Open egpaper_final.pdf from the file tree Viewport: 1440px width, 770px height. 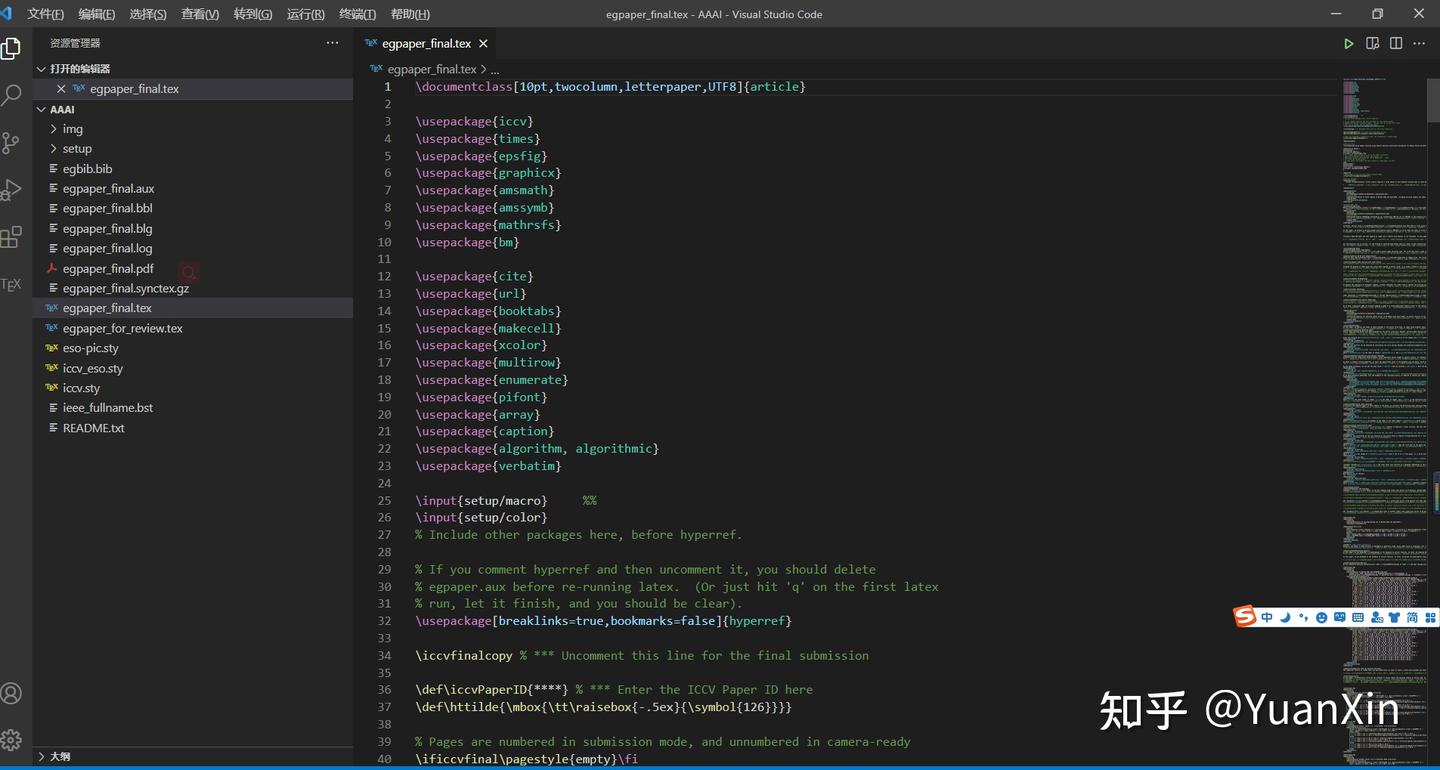[x=108, y=268]
